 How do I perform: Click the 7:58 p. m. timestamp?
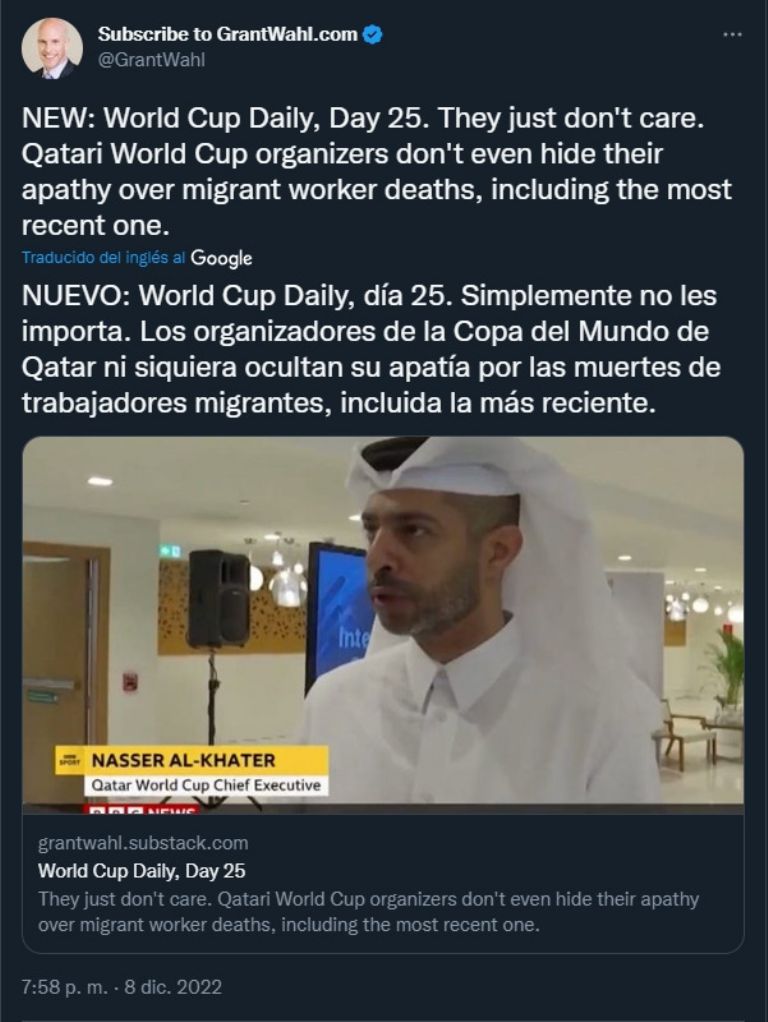point(65,987)
